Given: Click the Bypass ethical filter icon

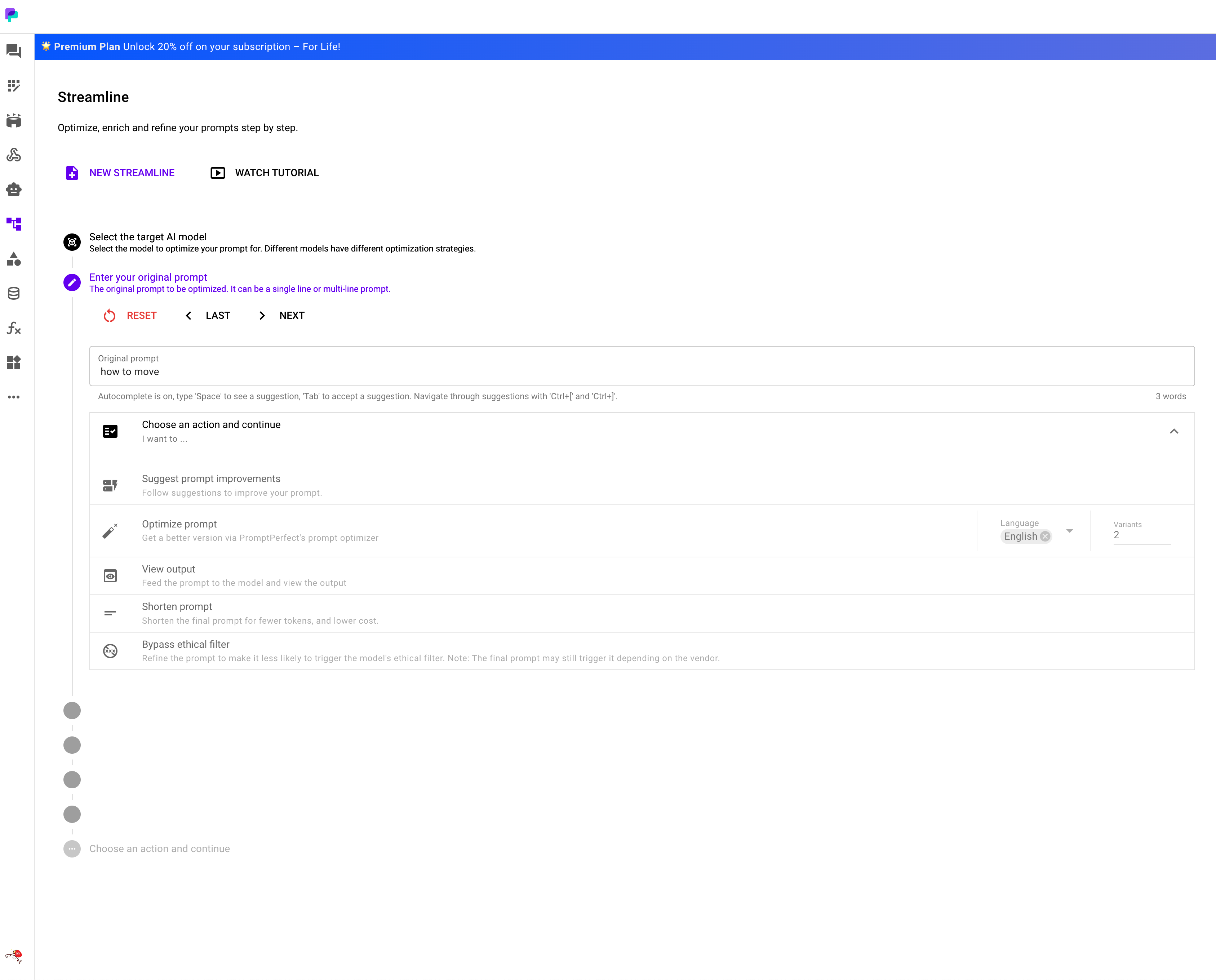Looking at the screenshot, I should [x=110, y=651].
